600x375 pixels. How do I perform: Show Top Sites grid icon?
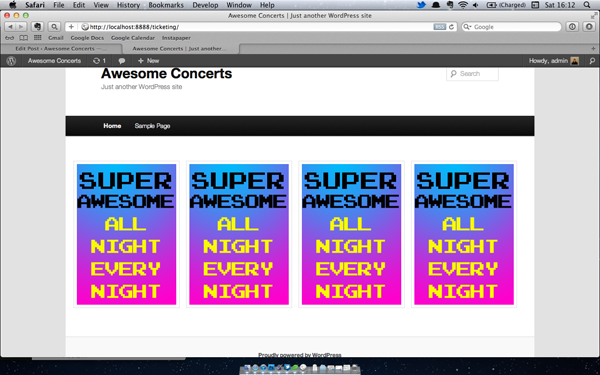(x=38, y=38)
